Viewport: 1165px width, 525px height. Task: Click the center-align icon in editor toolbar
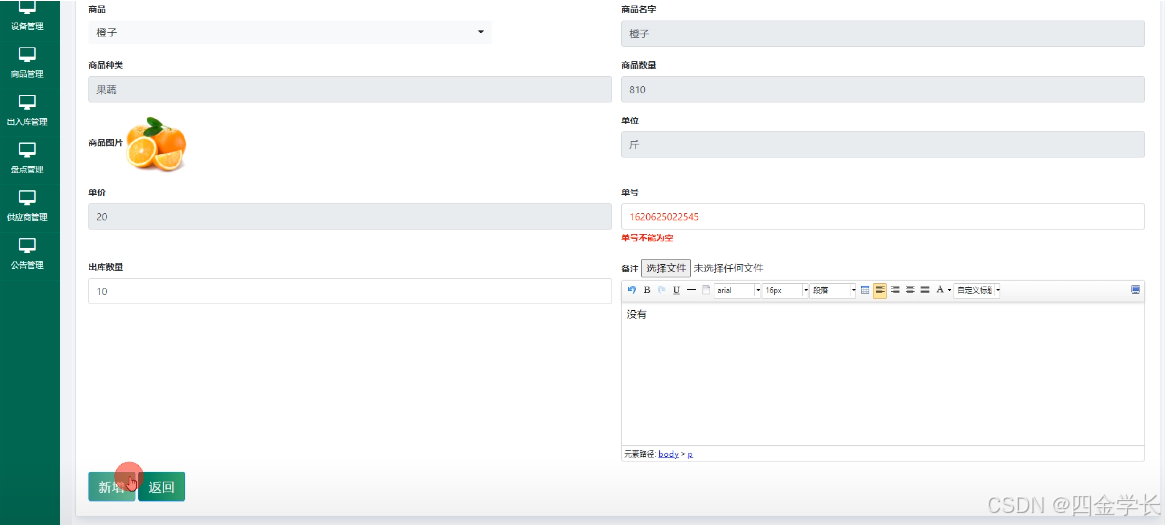point(910,290)
